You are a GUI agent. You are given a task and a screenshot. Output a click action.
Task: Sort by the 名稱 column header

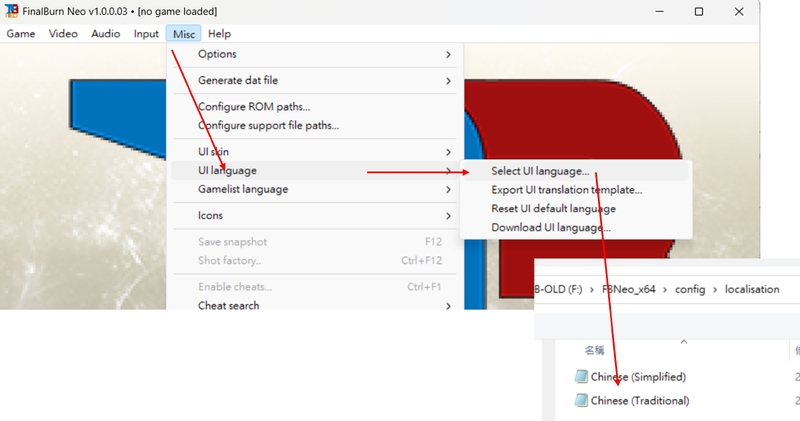pos(594,350)
